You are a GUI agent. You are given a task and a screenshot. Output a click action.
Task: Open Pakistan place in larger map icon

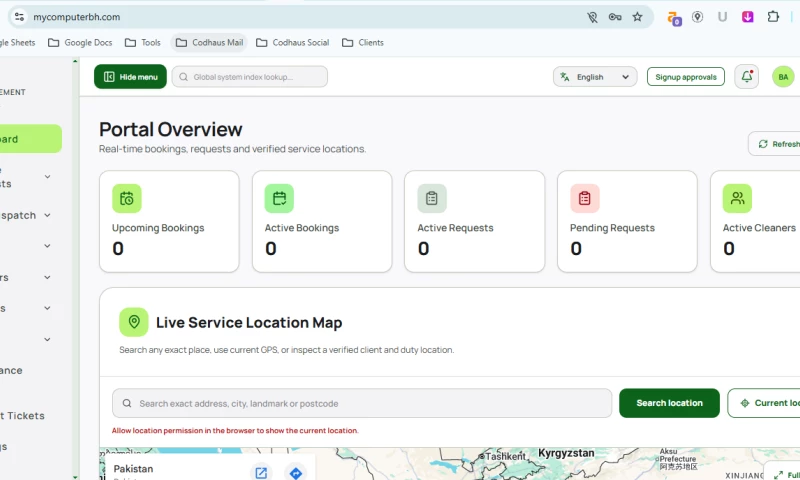261,473
